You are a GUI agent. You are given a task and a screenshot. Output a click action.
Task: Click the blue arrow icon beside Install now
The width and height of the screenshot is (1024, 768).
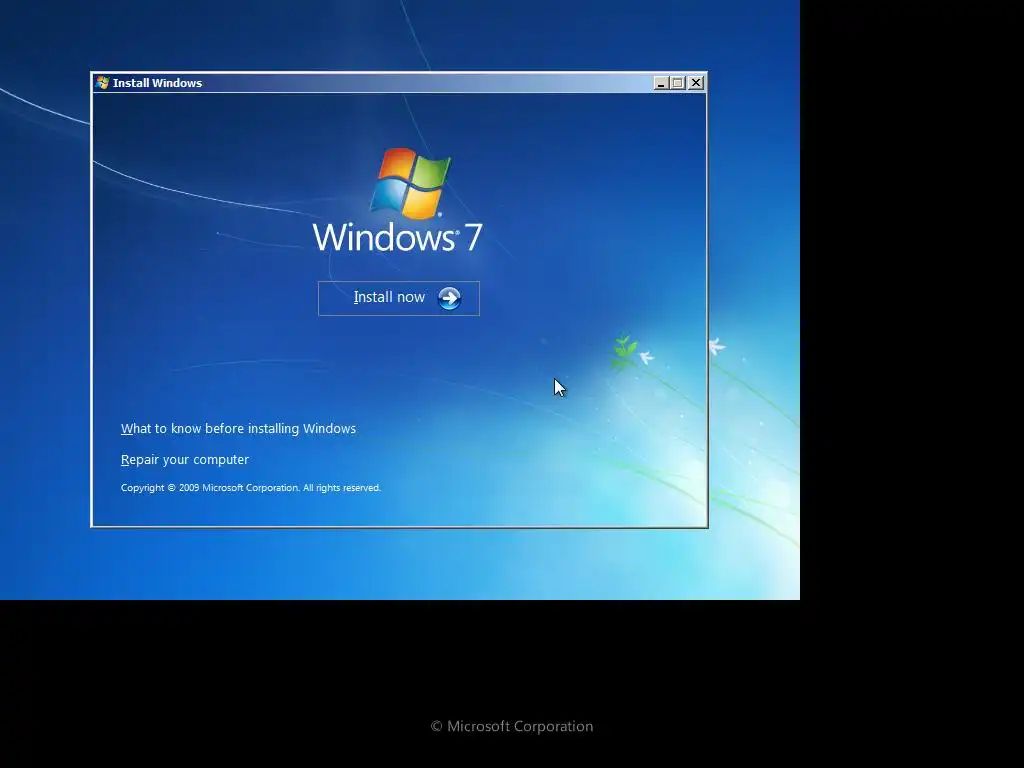coord(449,298)
